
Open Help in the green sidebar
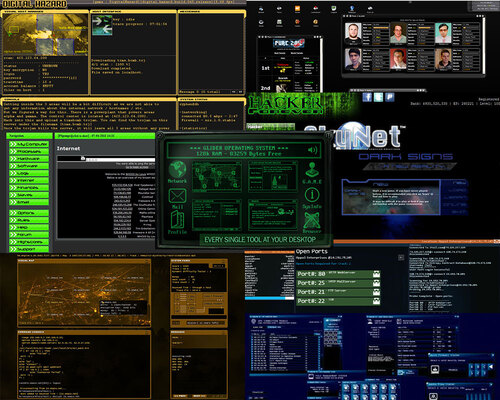[x=29, y=227]
